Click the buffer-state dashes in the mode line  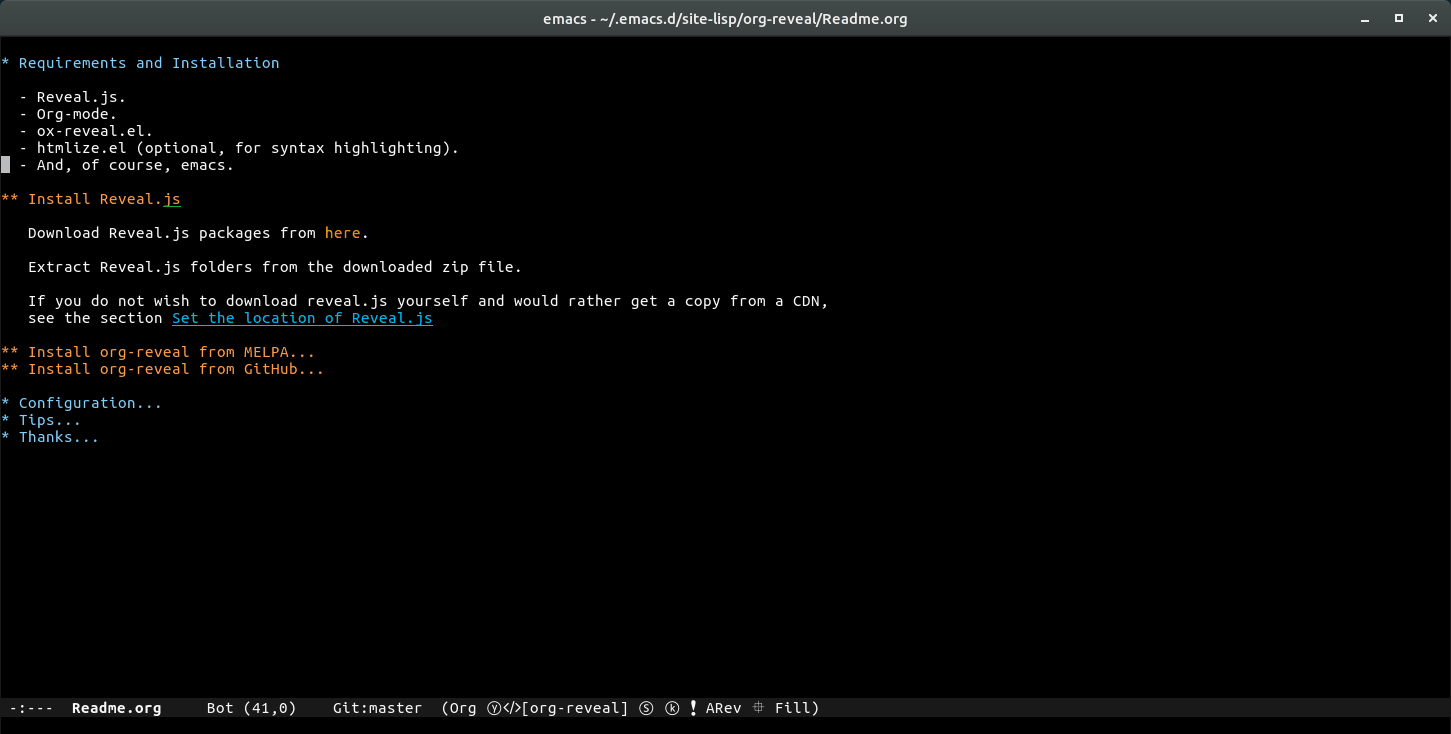31,708
